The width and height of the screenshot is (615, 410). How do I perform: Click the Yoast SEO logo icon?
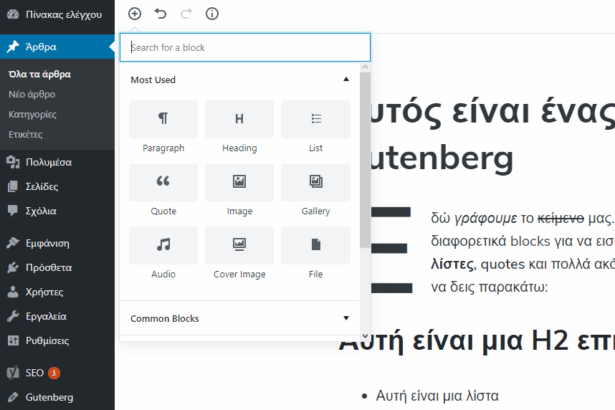point(13,373)
